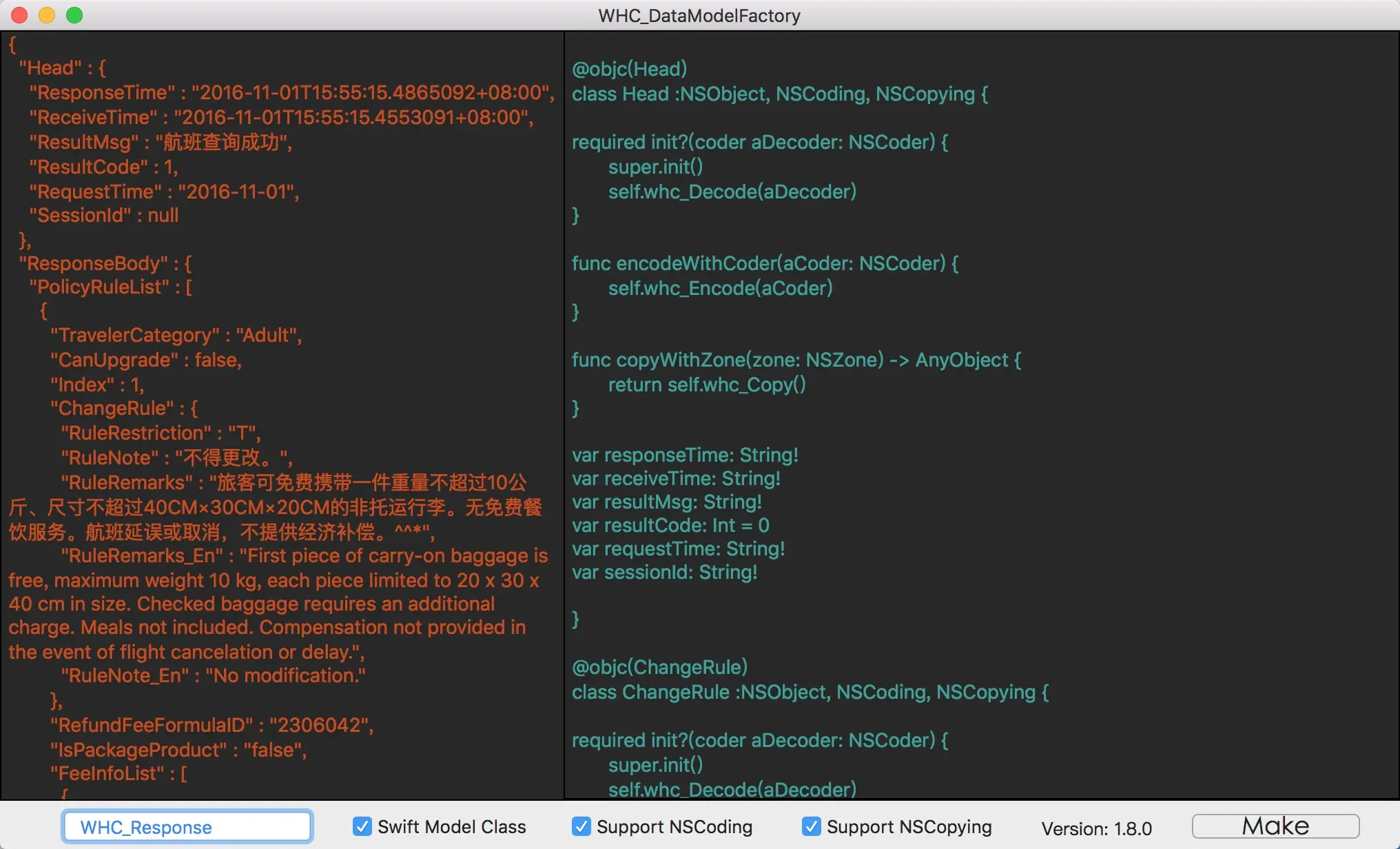1400x849 pixels.
Task: Maximize the window with the green button
Action: click(74, 15)
